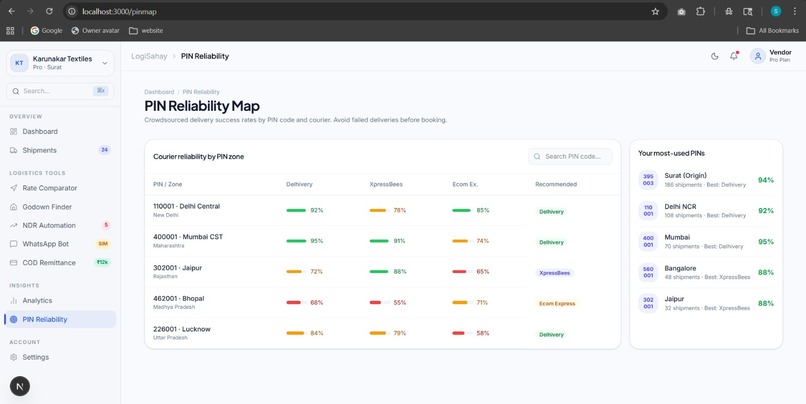Viewport: 806px width, 404px height.
Task: Click the 95% score beside Mumbai
Action: point(765,242)
